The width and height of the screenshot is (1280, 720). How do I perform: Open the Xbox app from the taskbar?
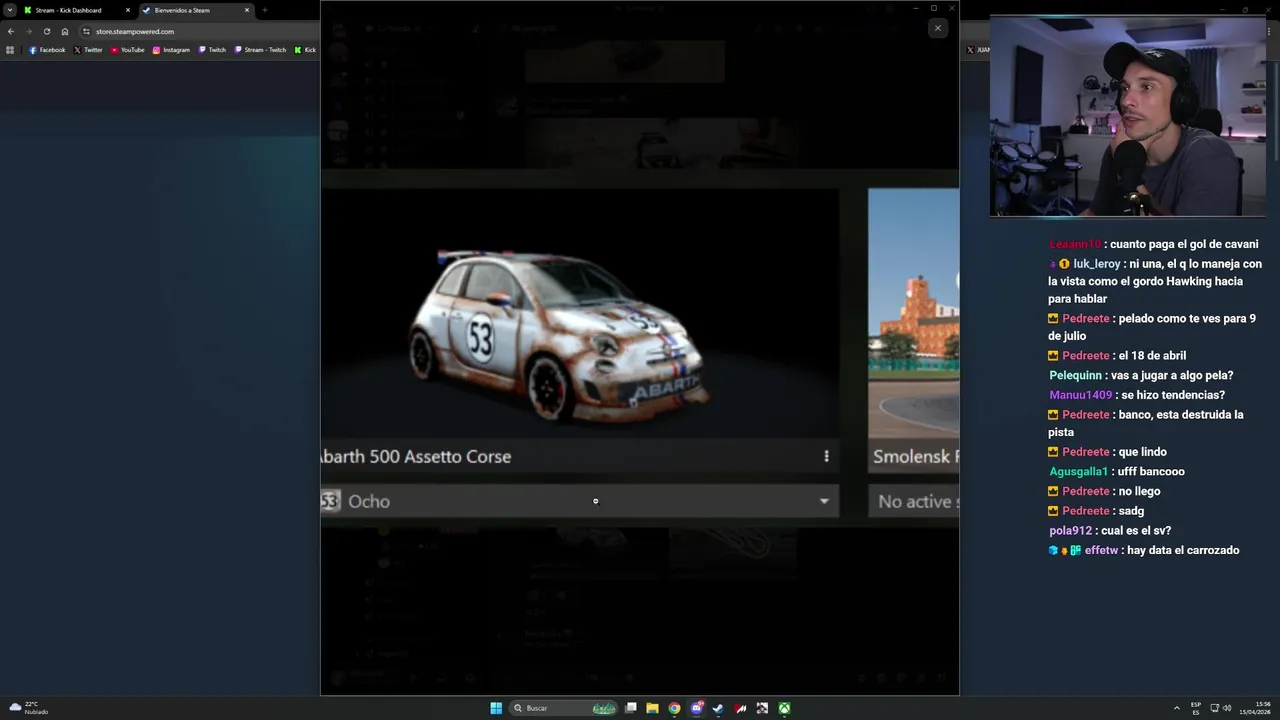tap(785, 708)
